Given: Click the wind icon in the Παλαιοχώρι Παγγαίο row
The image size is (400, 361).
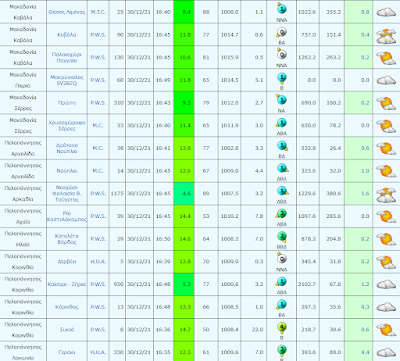Looking at the screenshot, I should pos(281,54).
